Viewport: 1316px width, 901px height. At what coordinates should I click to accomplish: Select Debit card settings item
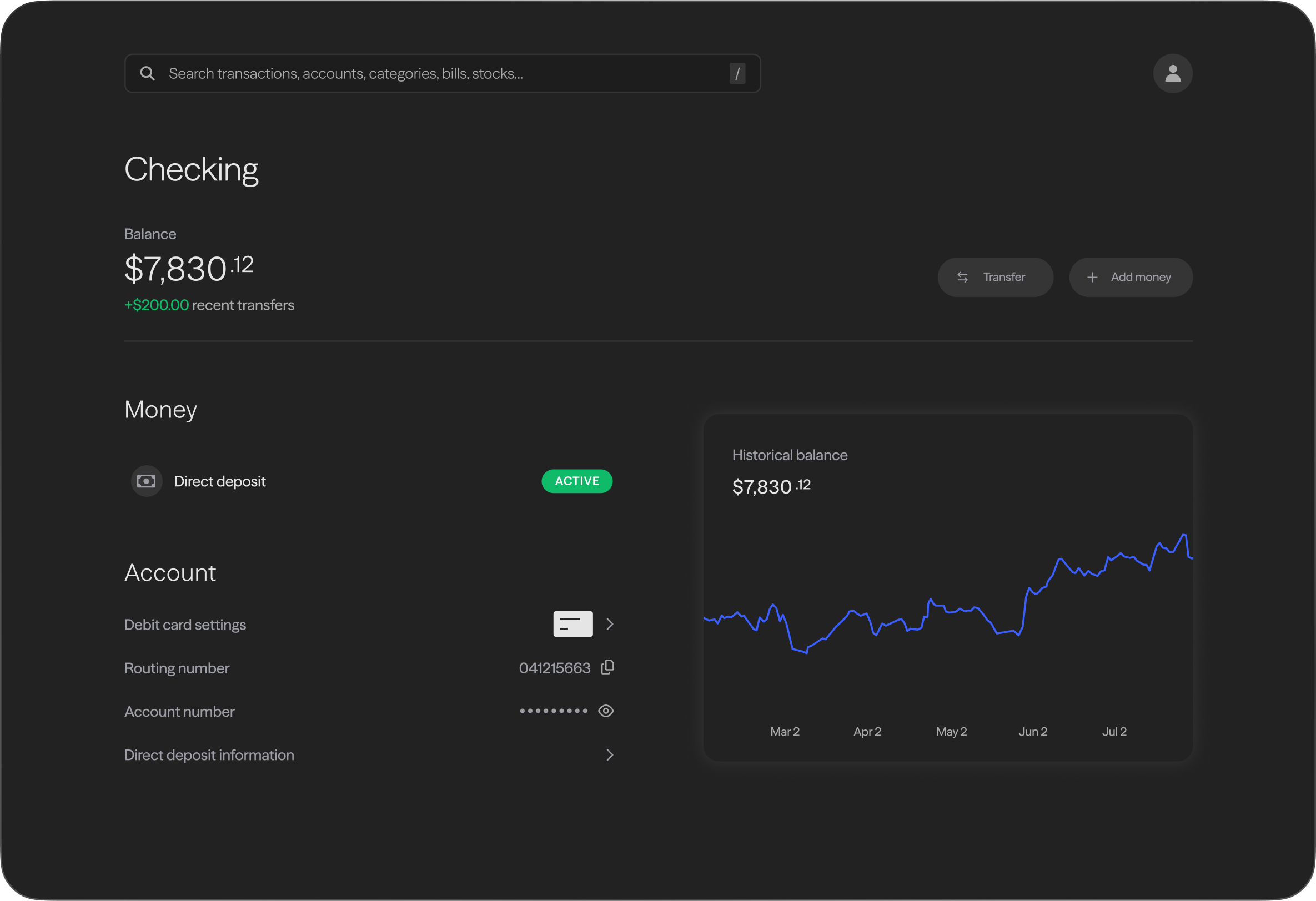[x=185, y=625]
